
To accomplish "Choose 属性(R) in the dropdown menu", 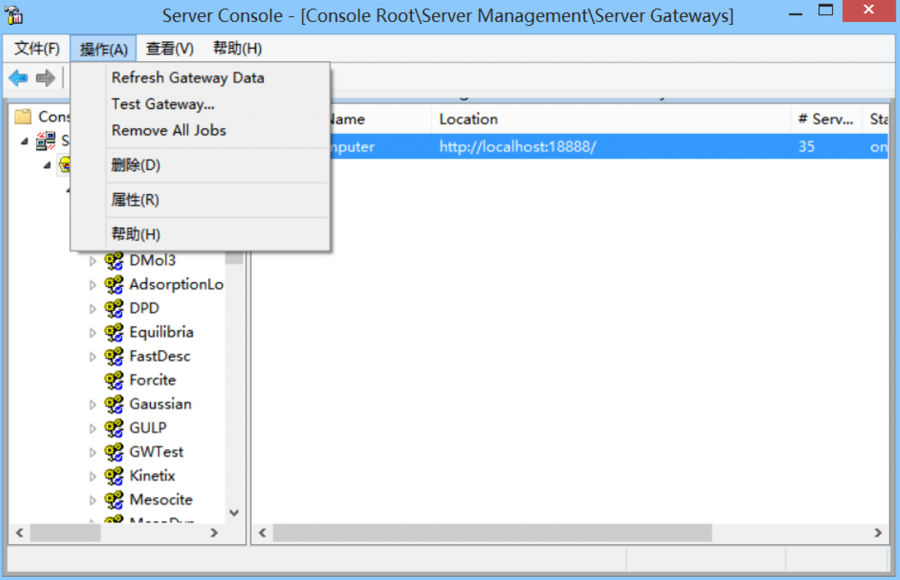I will (x=200, y=200).
